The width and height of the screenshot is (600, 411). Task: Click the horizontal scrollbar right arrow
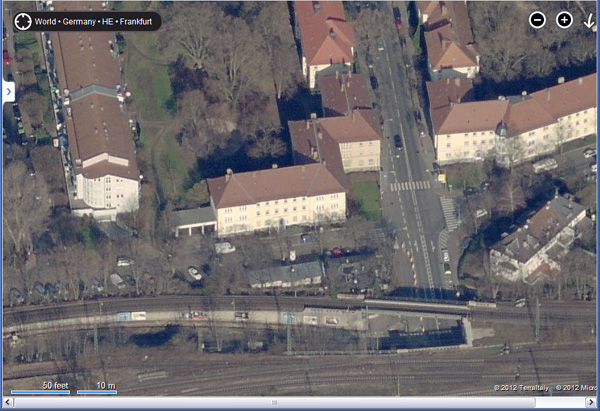591,402
